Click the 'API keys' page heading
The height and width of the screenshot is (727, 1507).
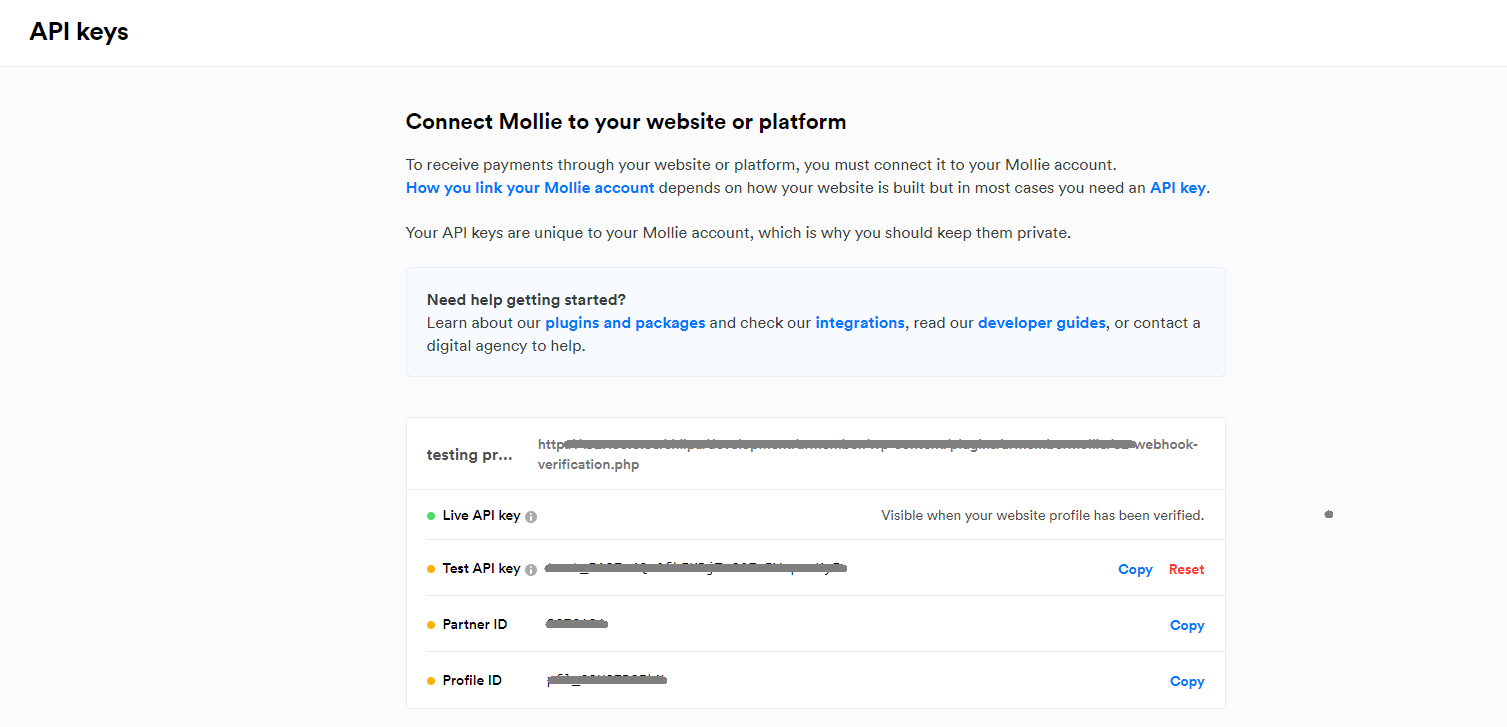[79, 32]
